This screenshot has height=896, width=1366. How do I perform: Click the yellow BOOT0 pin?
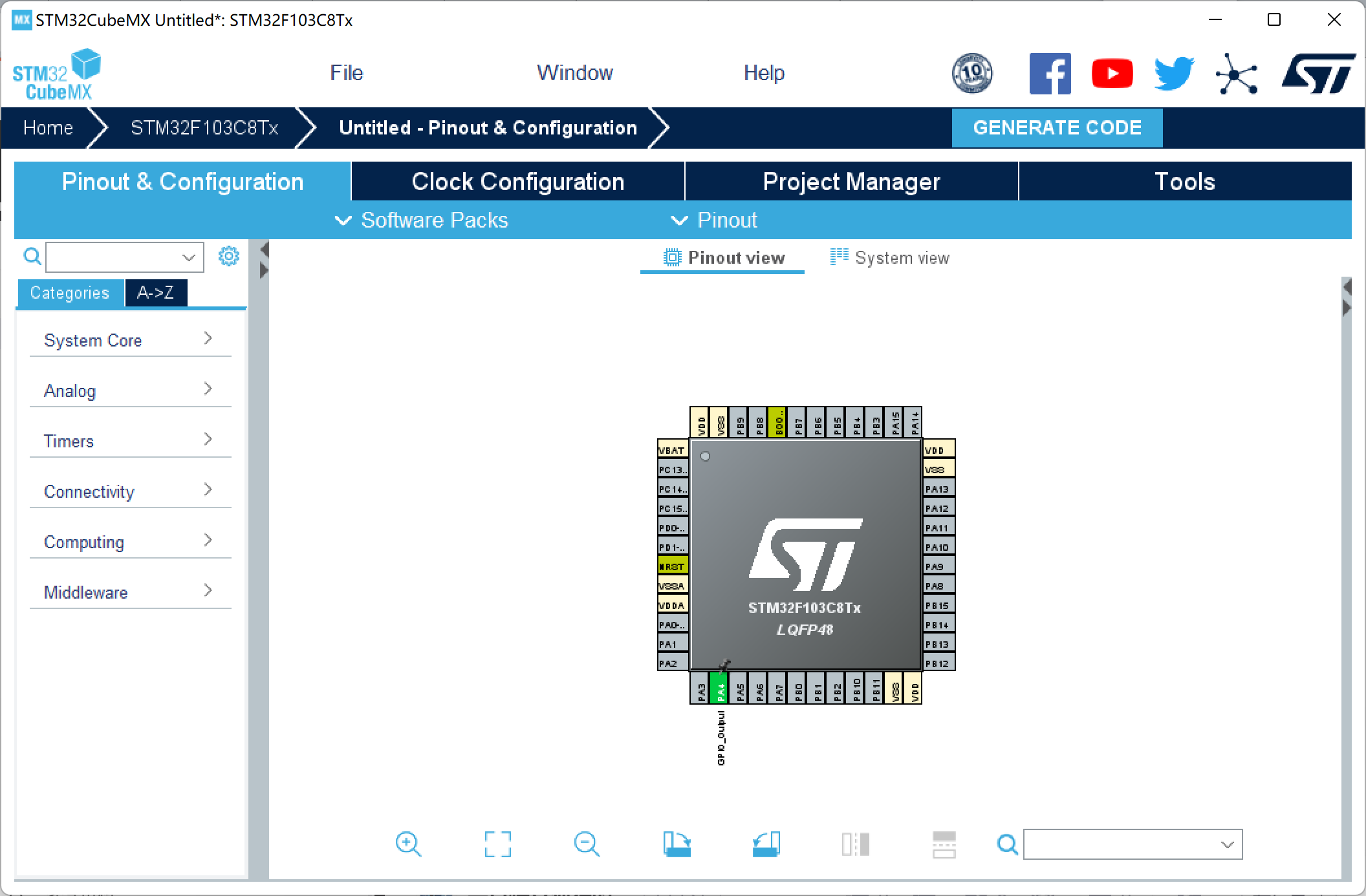click(x=778, y=423)
